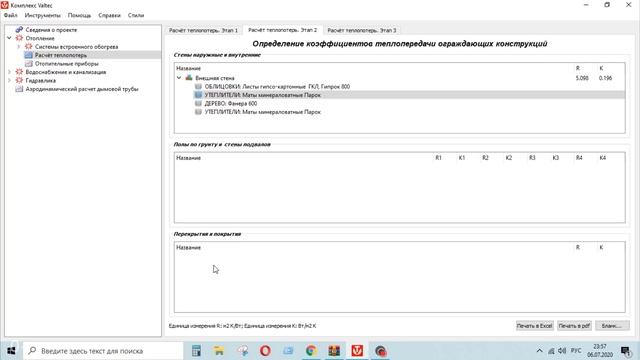Click the taskbar clock showing 23:57

600,351
